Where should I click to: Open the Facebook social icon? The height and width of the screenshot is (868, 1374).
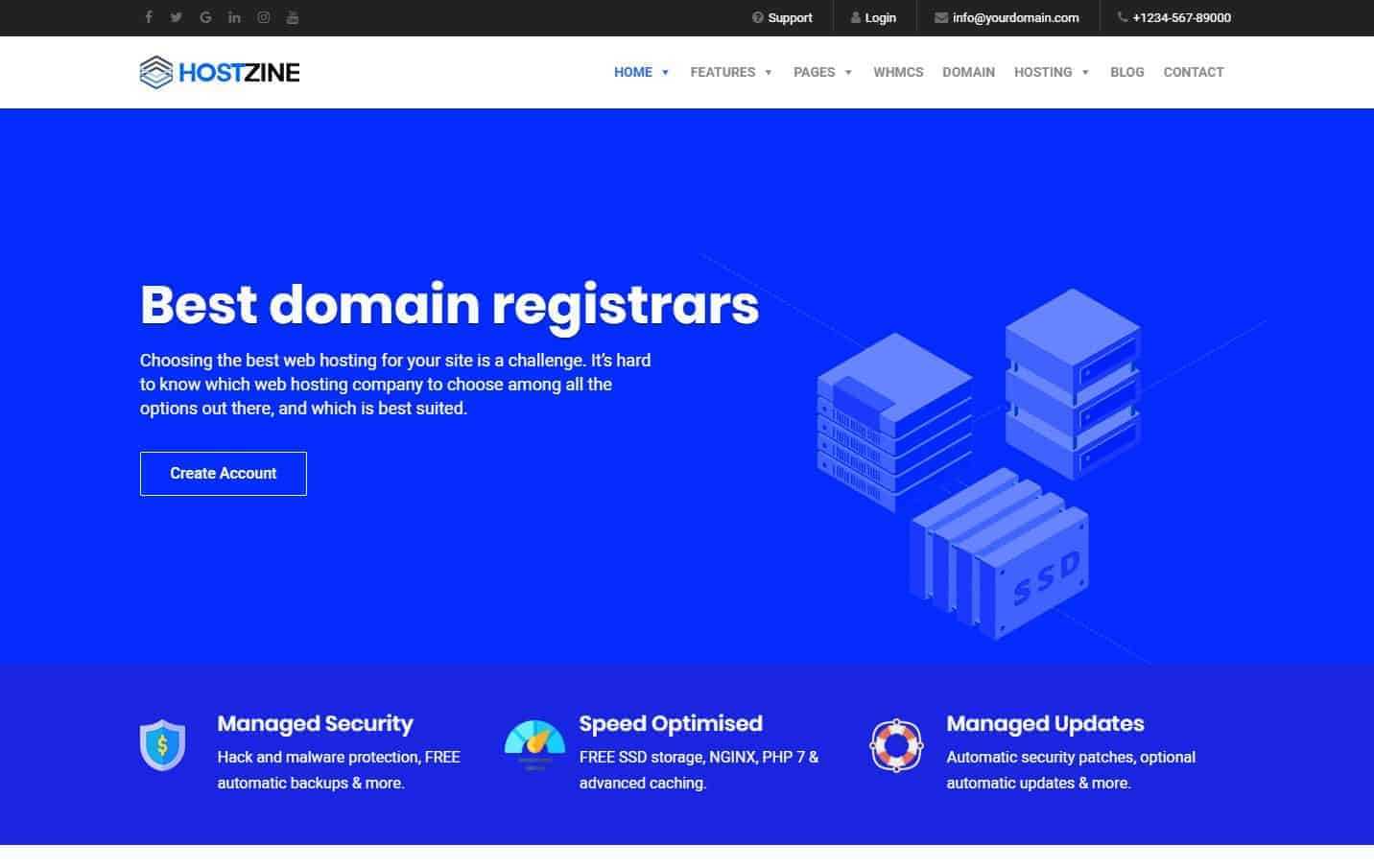pos(149,17)
